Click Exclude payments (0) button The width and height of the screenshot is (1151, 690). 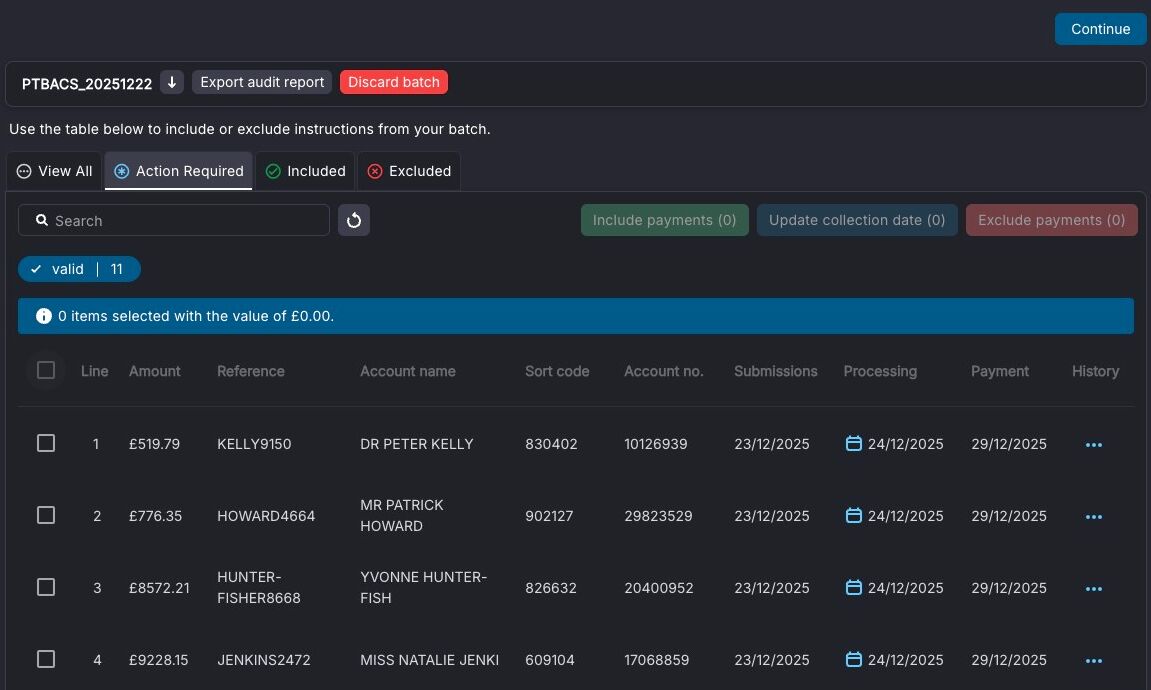tap(1051, 220)
